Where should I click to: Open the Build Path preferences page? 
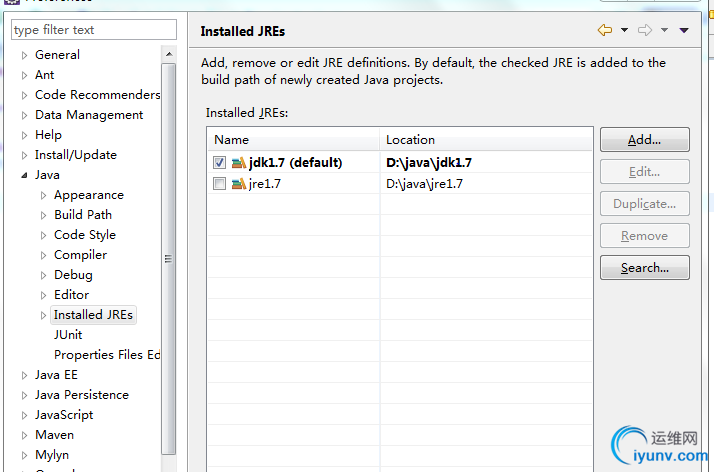pyautogui.click(x=83, y=214)
